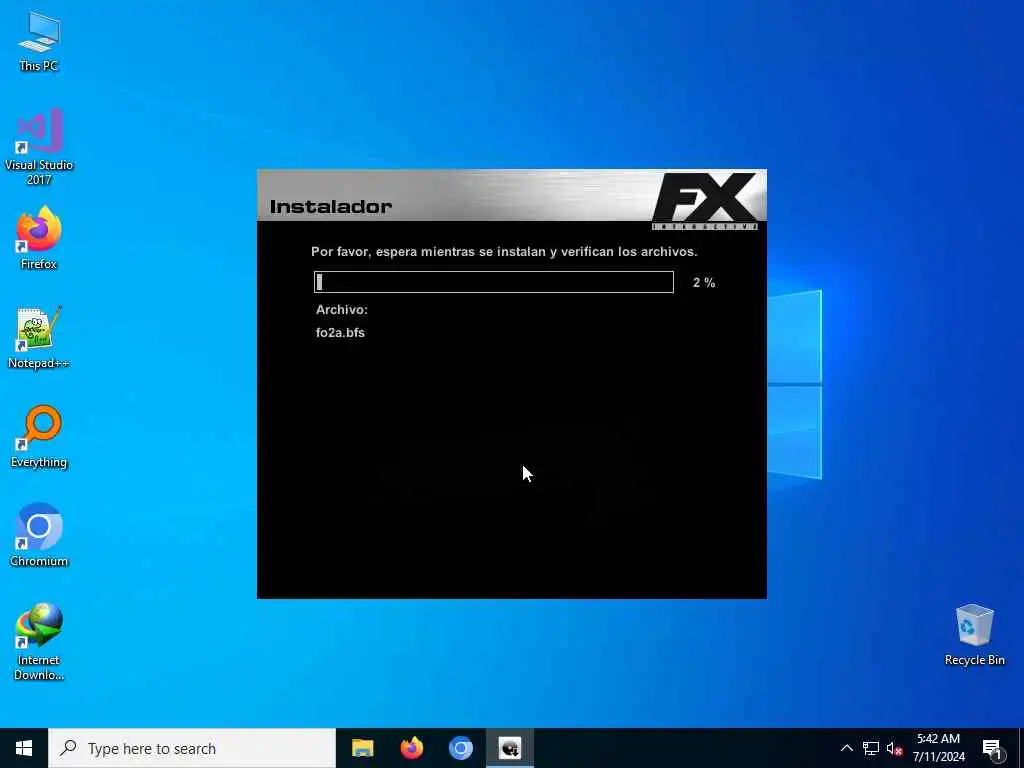
Task: Open the Chromium desktop shortcut
Action: point(39,536)
